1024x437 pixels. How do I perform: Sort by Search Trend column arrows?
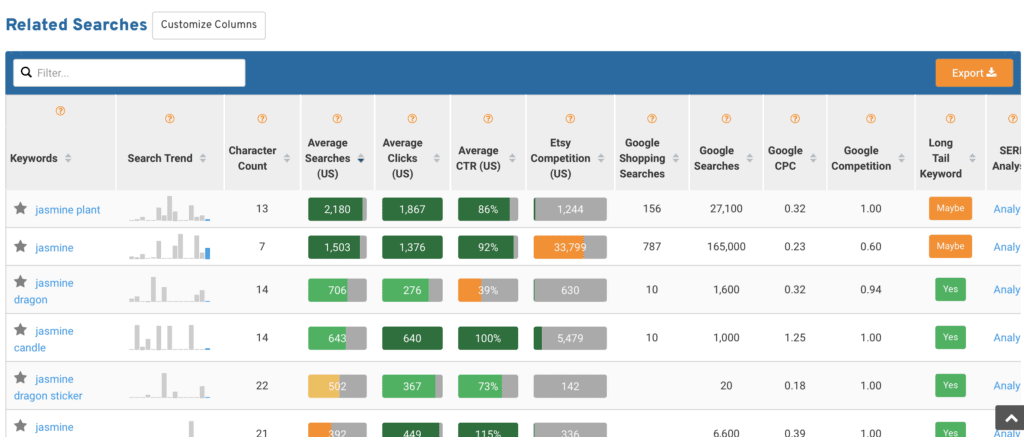click(202, 158)
